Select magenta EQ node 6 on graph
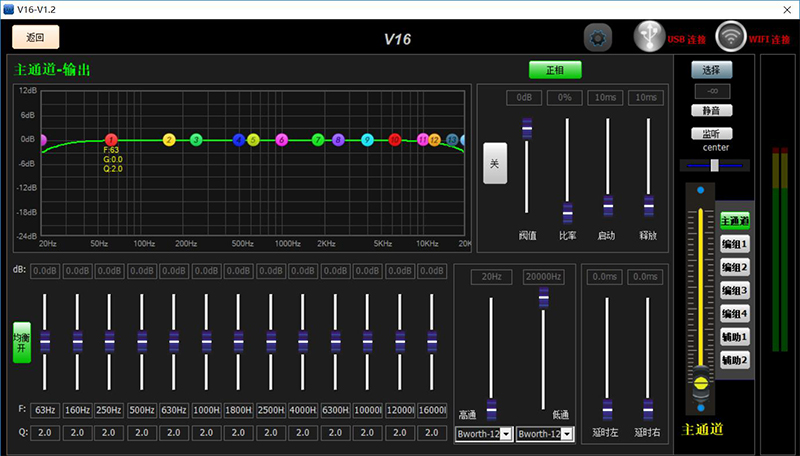This screenshot has height=456, width=800. coord(282,140)
